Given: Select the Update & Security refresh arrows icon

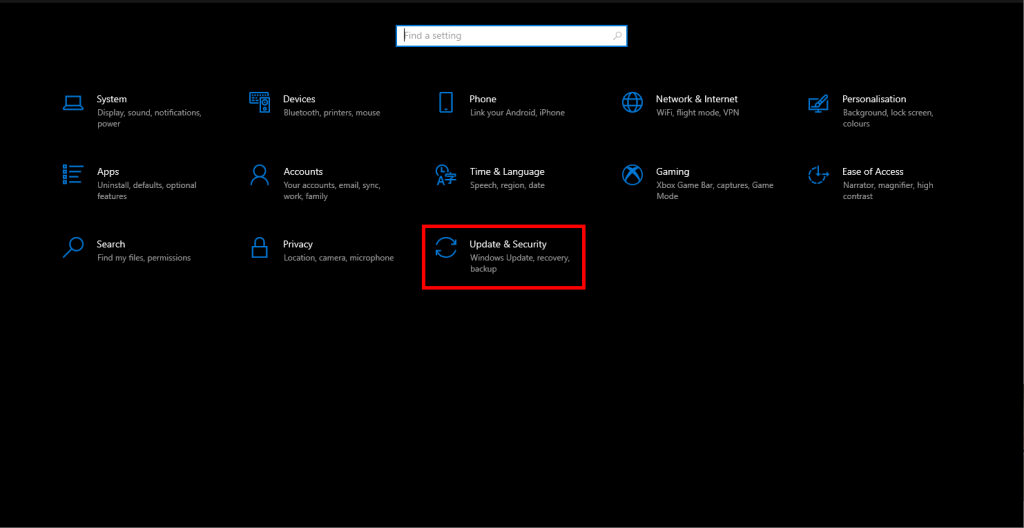Looking at the screenshot, I should click(446, 248).
